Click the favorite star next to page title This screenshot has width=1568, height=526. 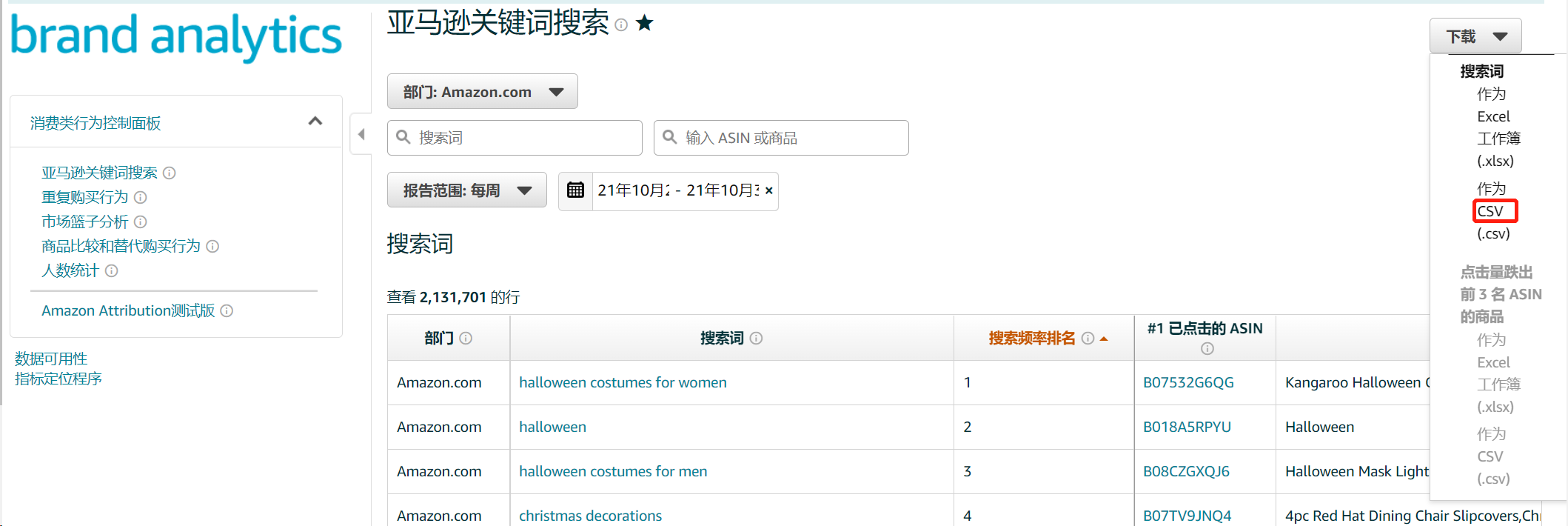tap(644, 24)
